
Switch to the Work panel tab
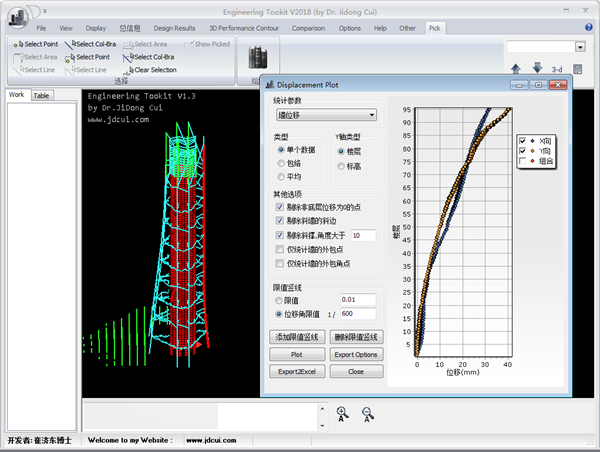click(x=16, y=95)
